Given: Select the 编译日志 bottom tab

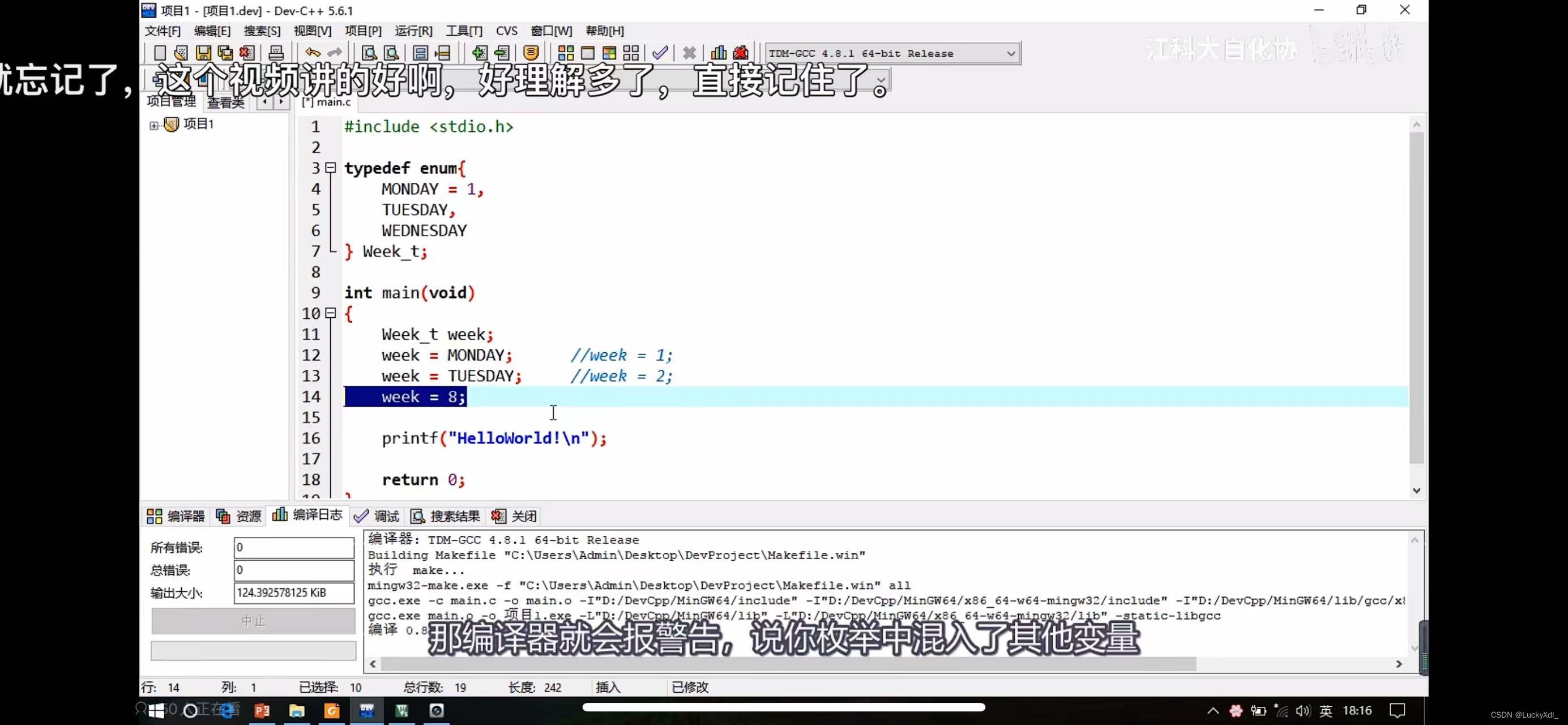Looking at the screenshot, I should point(307,515).
